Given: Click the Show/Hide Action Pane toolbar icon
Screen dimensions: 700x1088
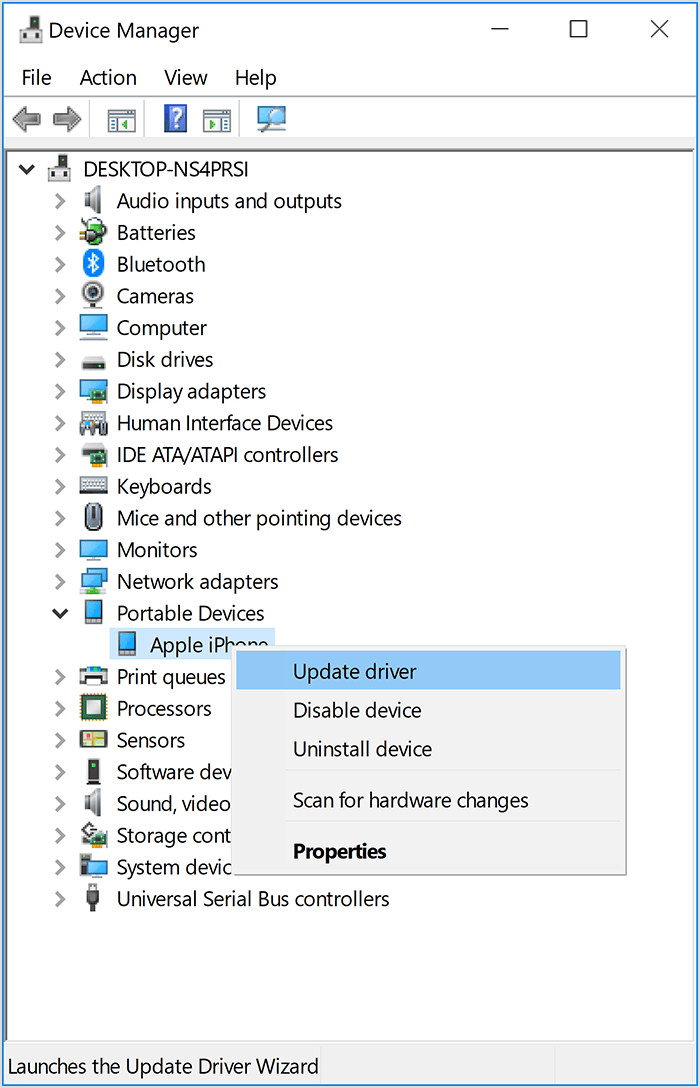Looking at the screenshot, I should [217, 120].
